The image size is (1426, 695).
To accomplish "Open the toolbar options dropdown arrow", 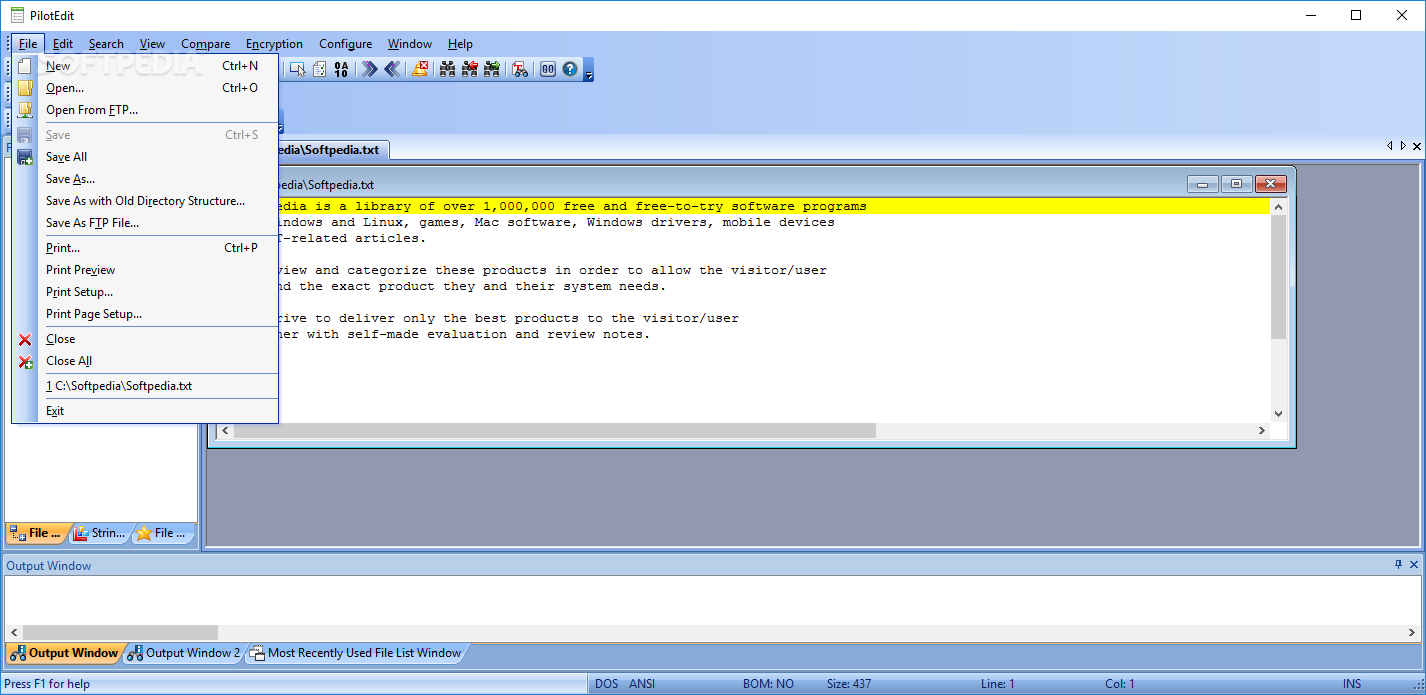I will (589, 70).
